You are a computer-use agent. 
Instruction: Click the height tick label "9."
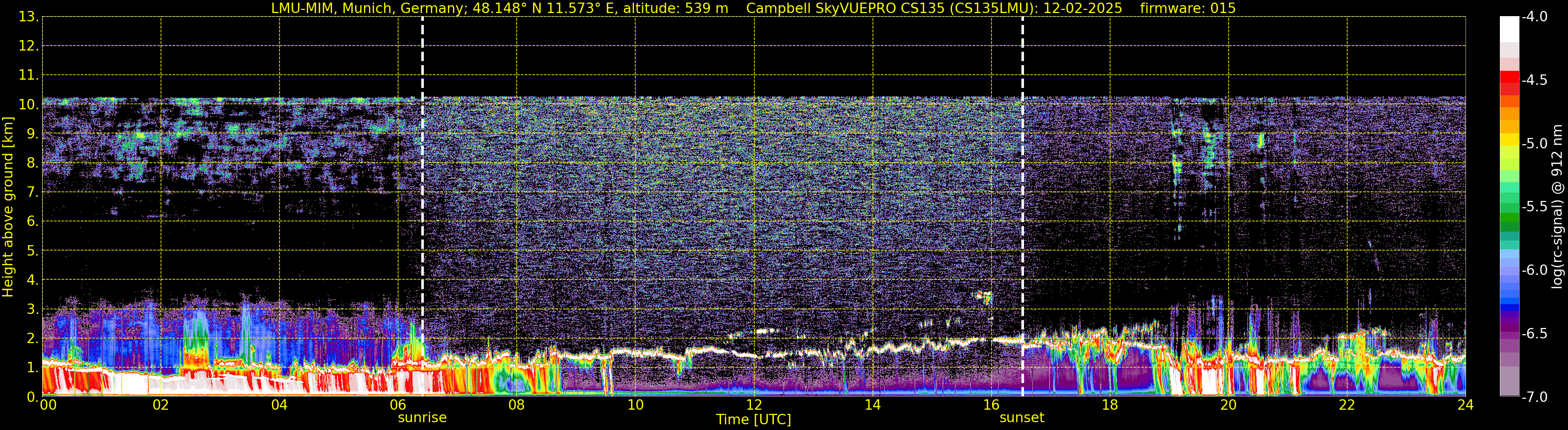pyautogui.click(x=32, y=134)
